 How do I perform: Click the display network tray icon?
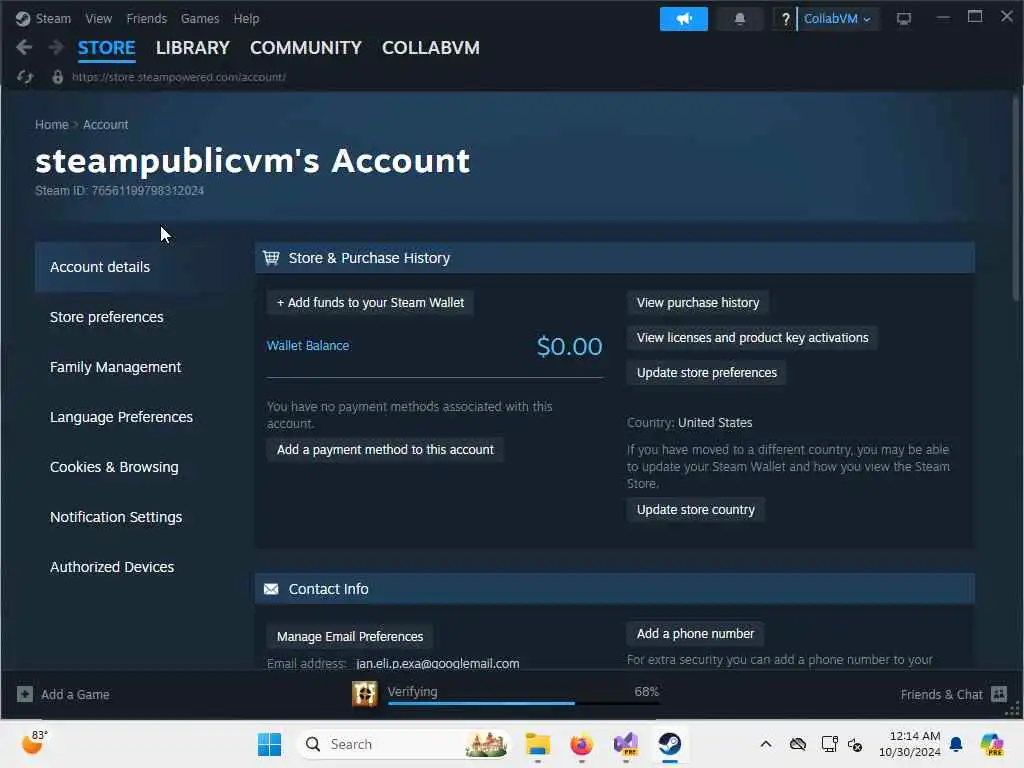coord(829,744)
